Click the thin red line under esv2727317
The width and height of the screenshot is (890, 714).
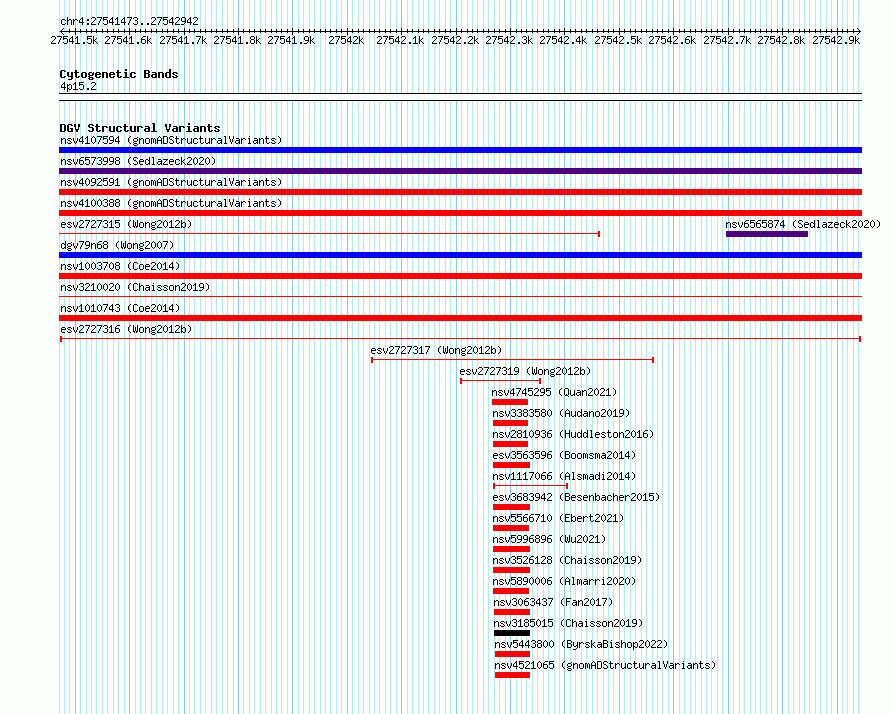513,360
